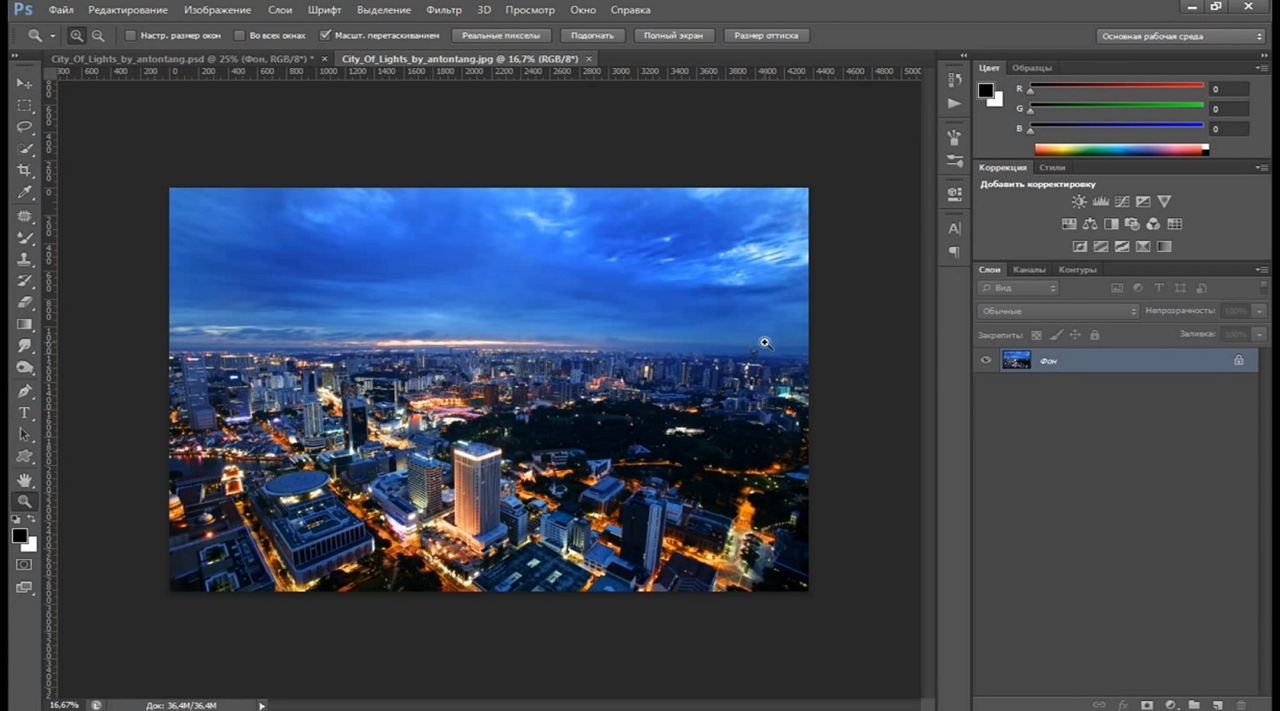Select the Eraser tool
The height and width of the screenshot is (711, 1280).
coord(25,303)
